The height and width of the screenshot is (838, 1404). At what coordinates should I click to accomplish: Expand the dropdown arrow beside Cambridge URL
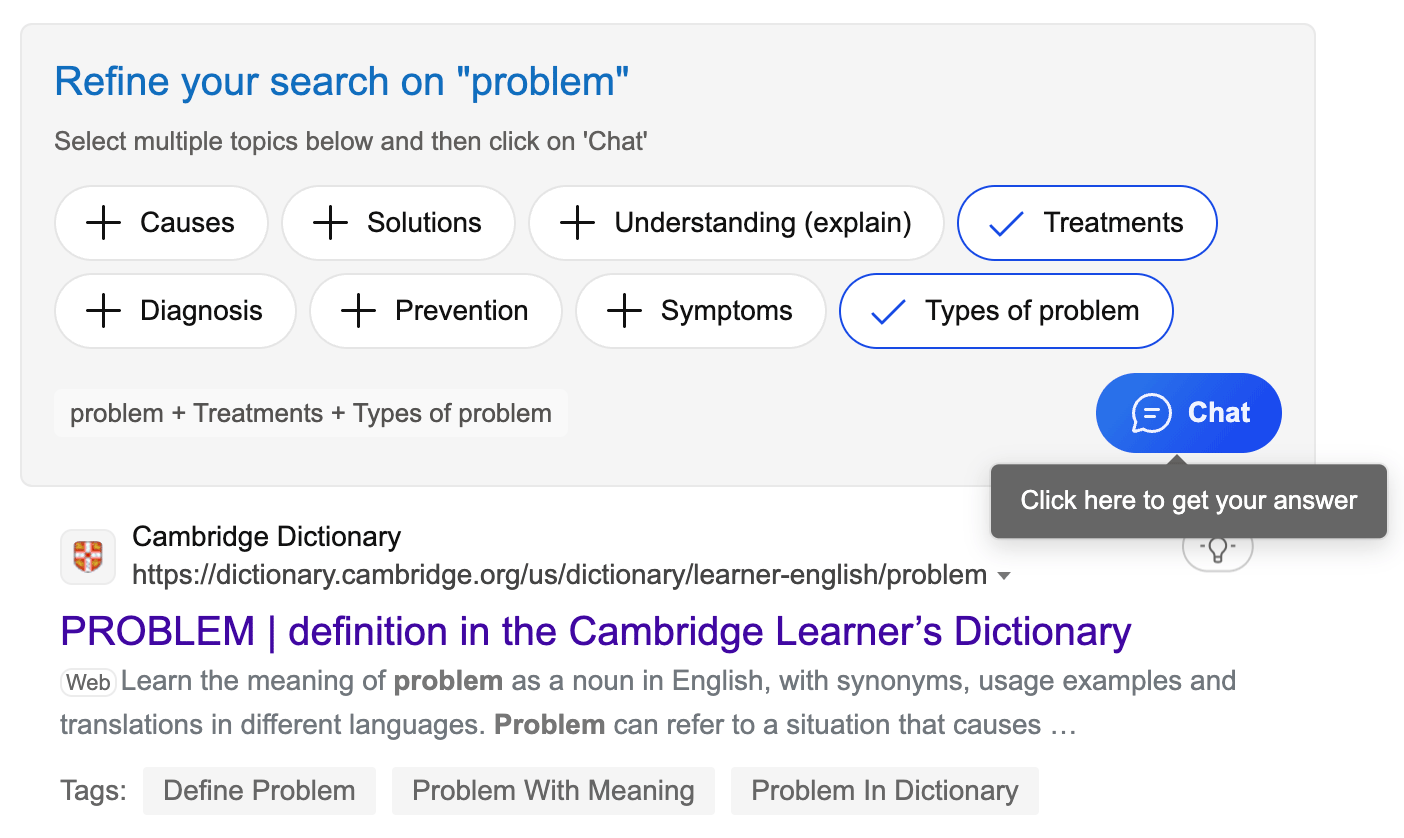(1004, 576)
